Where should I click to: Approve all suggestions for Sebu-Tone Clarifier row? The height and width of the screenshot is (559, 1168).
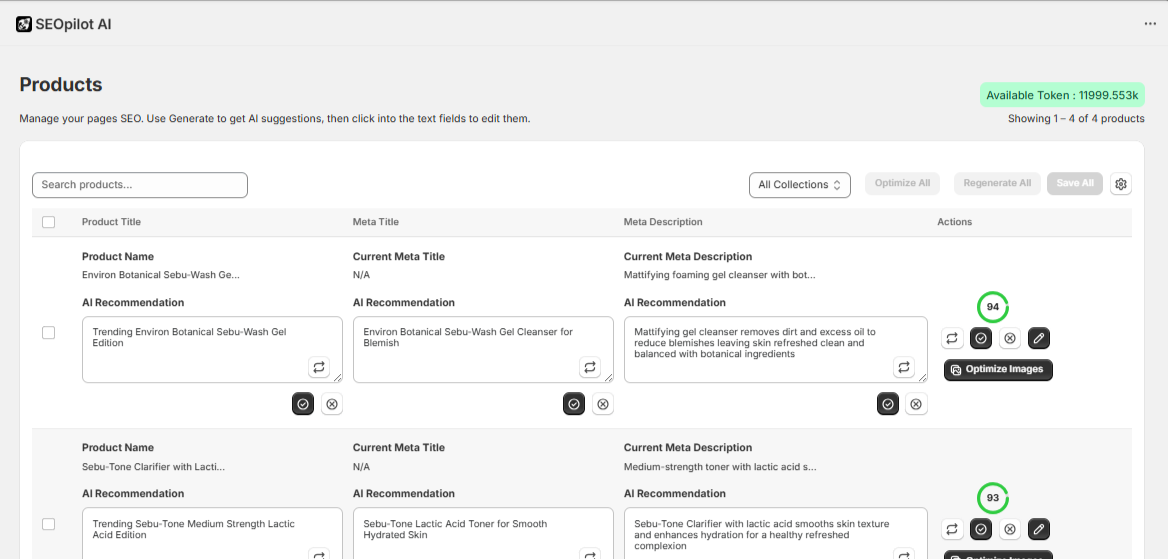pos(981,529)
